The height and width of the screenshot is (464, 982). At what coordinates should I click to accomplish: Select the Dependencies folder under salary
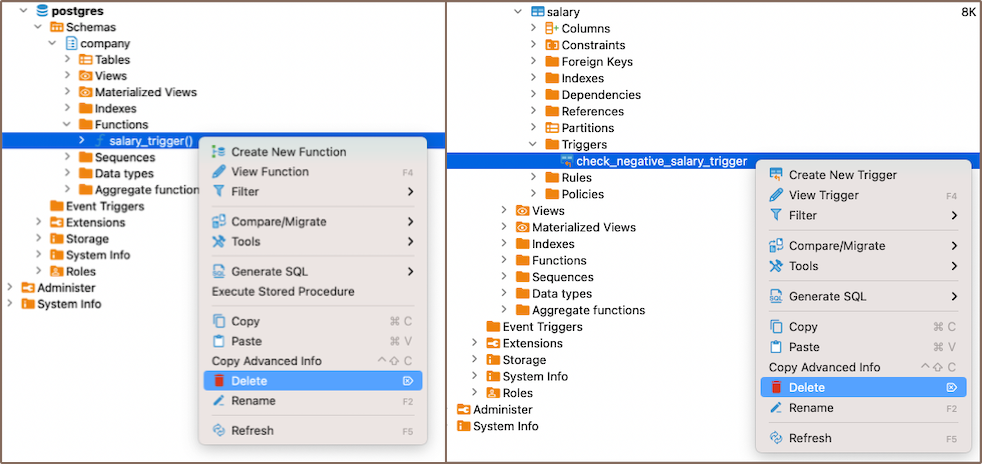point(601,95)
